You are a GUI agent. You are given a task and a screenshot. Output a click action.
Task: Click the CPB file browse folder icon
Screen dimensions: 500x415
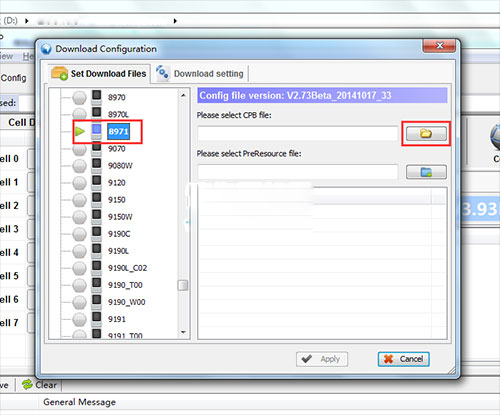(x=426, y=134)
